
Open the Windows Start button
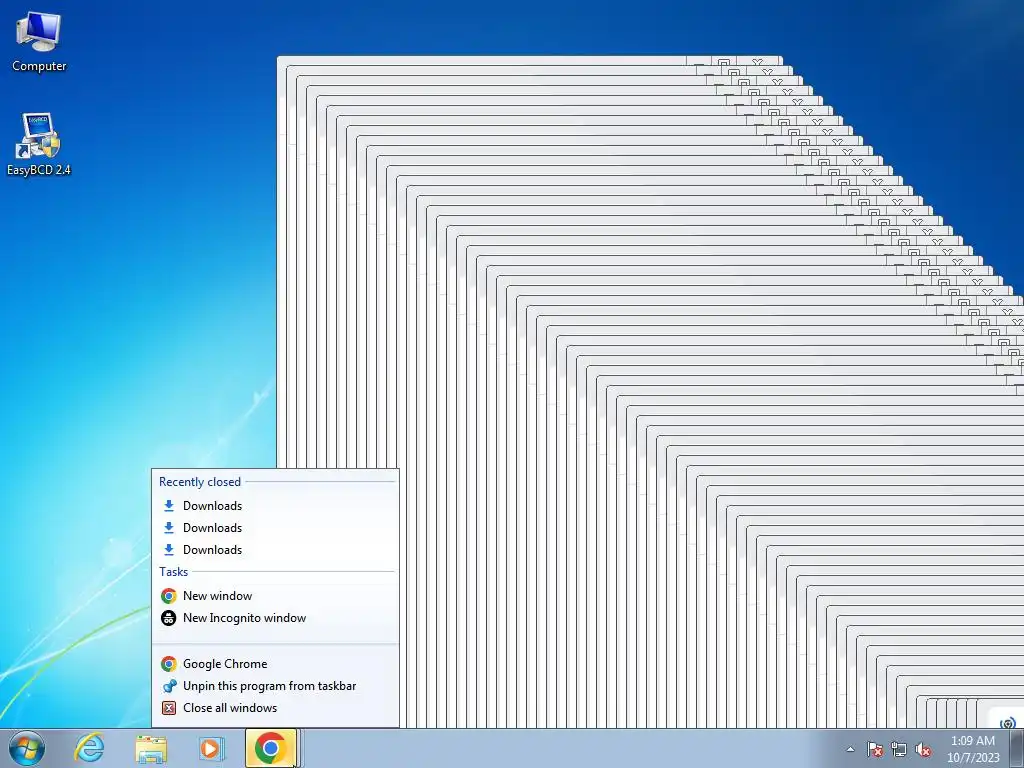(x=27, y=748)
